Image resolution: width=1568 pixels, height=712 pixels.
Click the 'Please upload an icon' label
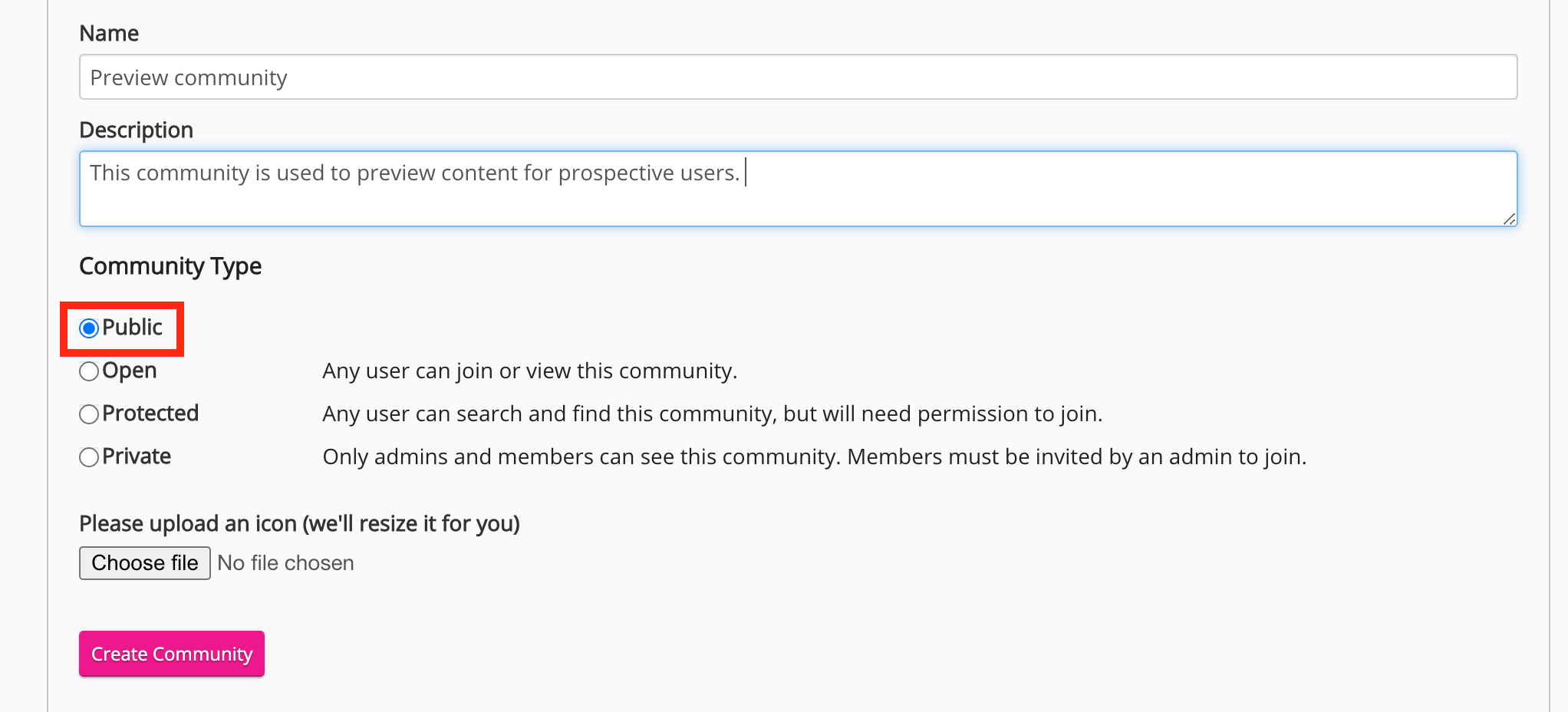(x=299, y=524)
